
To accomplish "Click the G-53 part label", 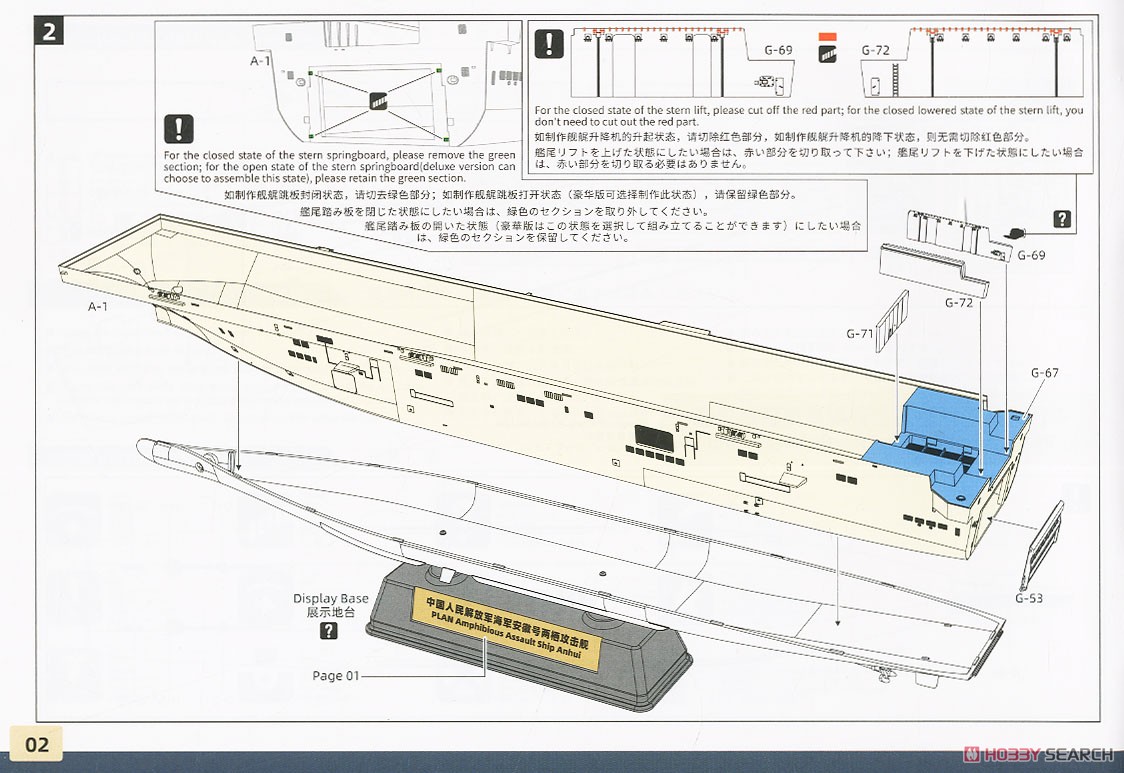I will click(1029, 598).
